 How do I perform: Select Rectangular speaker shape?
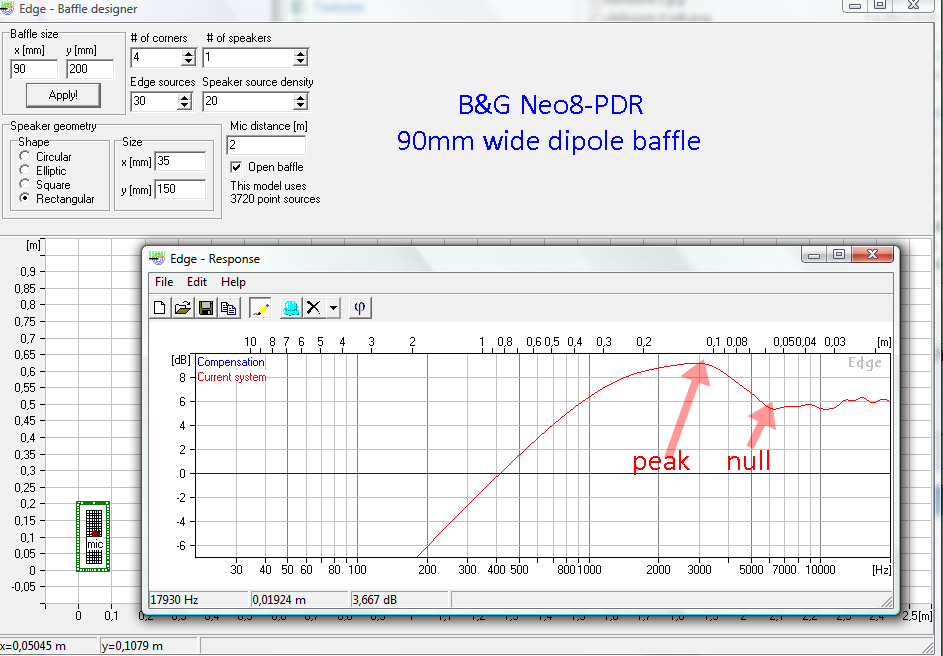point(25,198)
